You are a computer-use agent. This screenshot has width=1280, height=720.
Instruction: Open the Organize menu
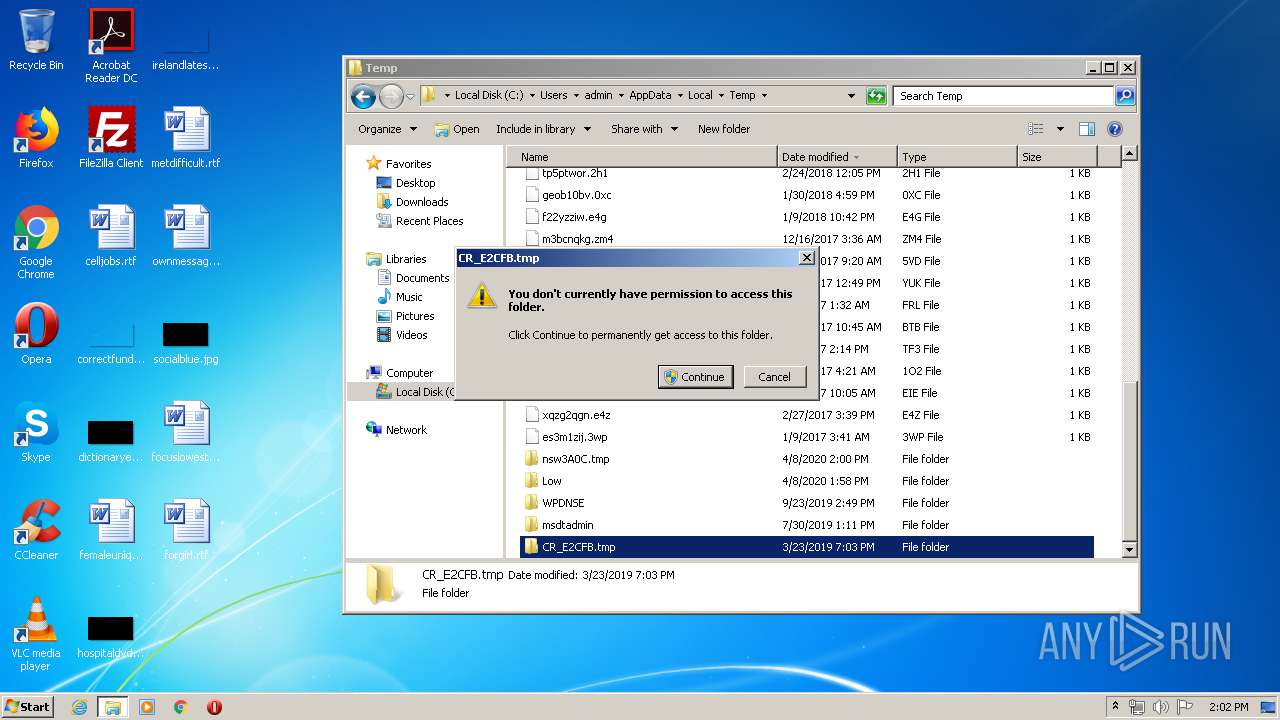(x=386, y=129)
